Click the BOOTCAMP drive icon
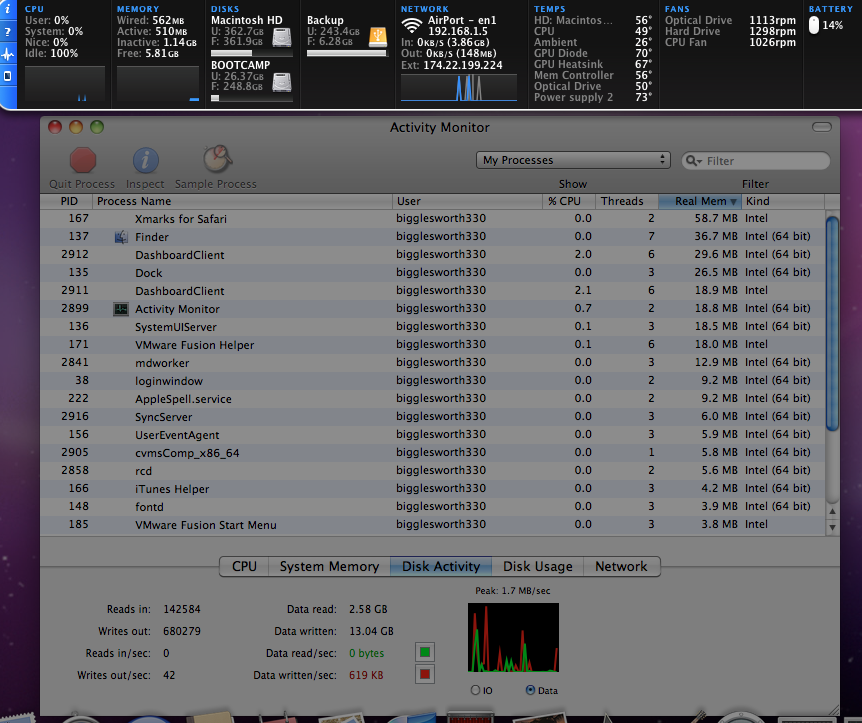The height and width of the screenshot is (723, 862). click(x=282, y=82)
